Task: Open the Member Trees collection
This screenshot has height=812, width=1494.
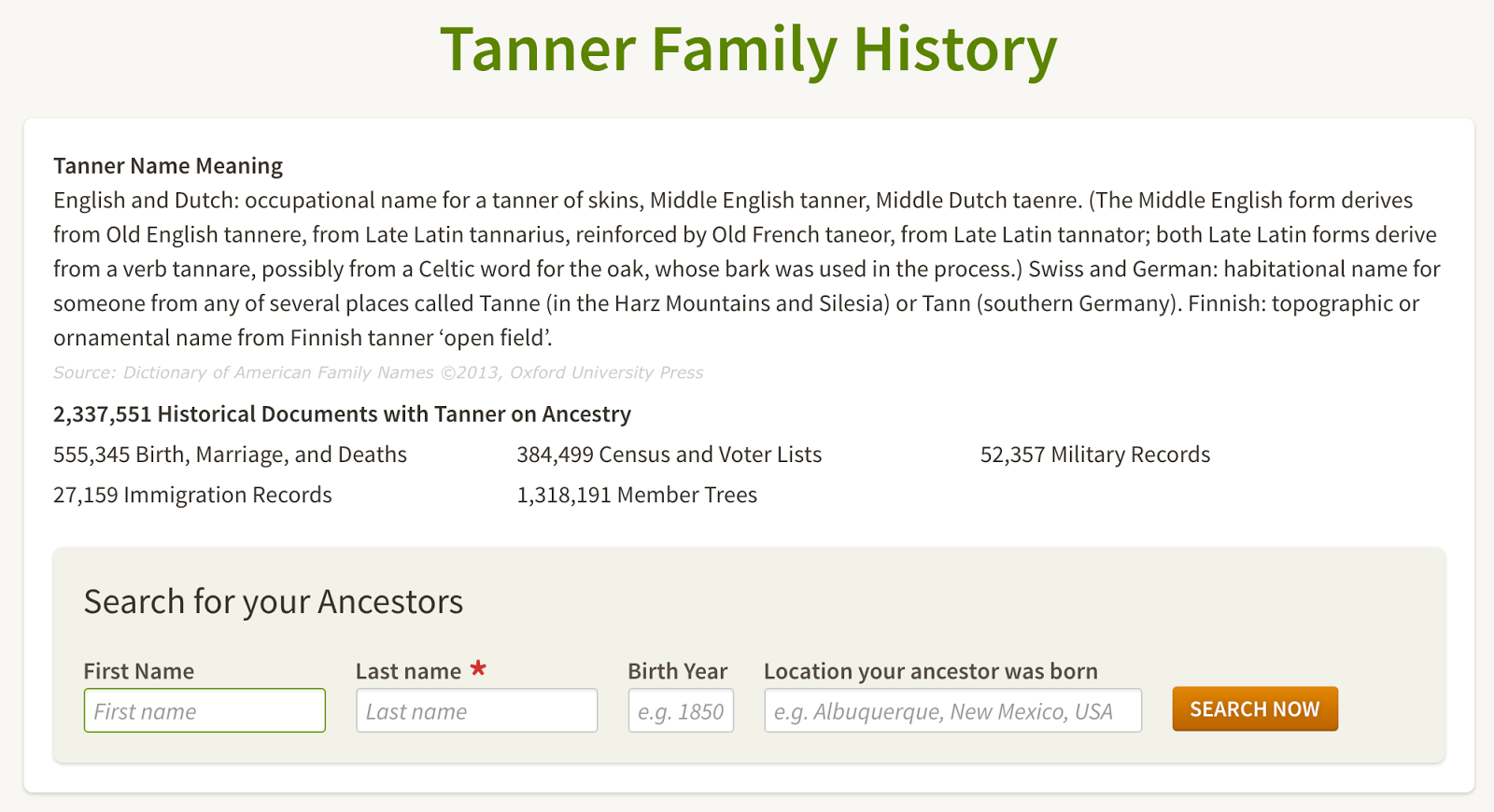Action: (x=636, y=495)
